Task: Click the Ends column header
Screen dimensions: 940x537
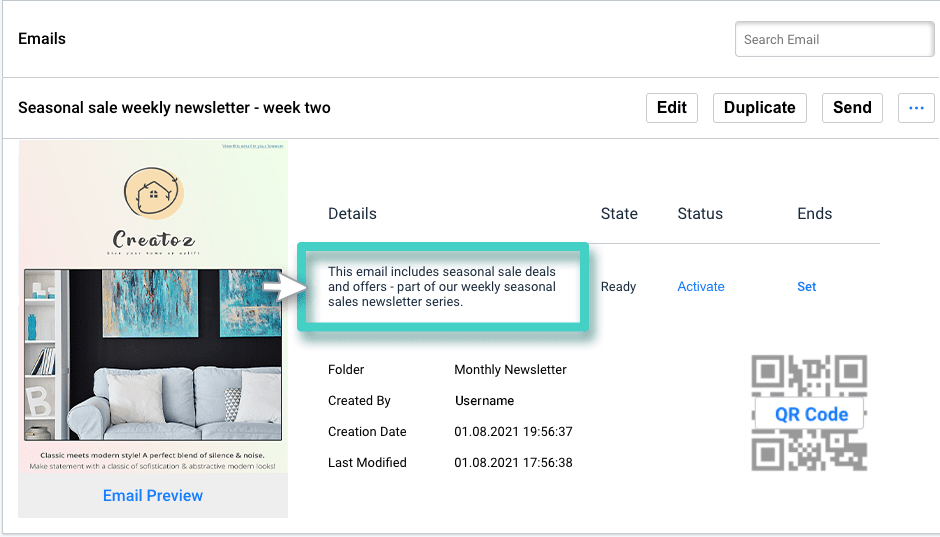Action: tap(814, 214)
